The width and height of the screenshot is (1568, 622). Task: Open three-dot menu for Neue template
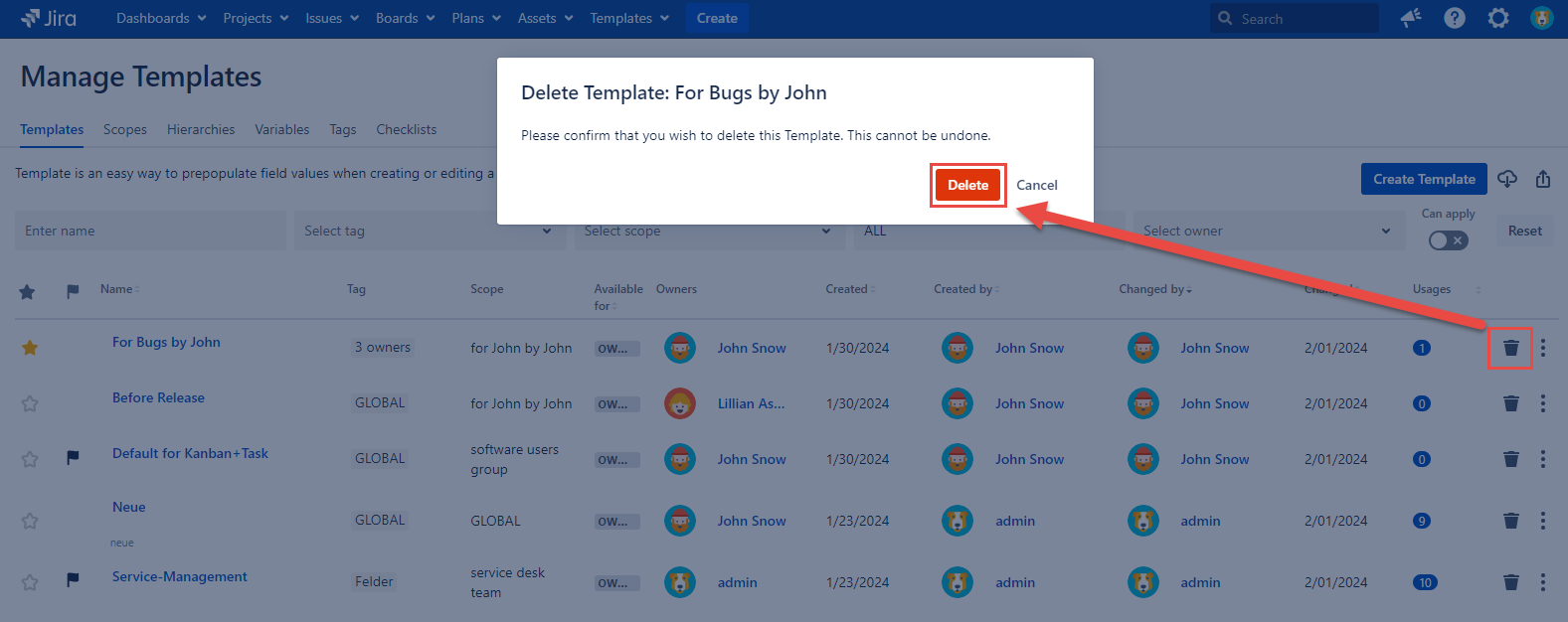[1542, 521]
